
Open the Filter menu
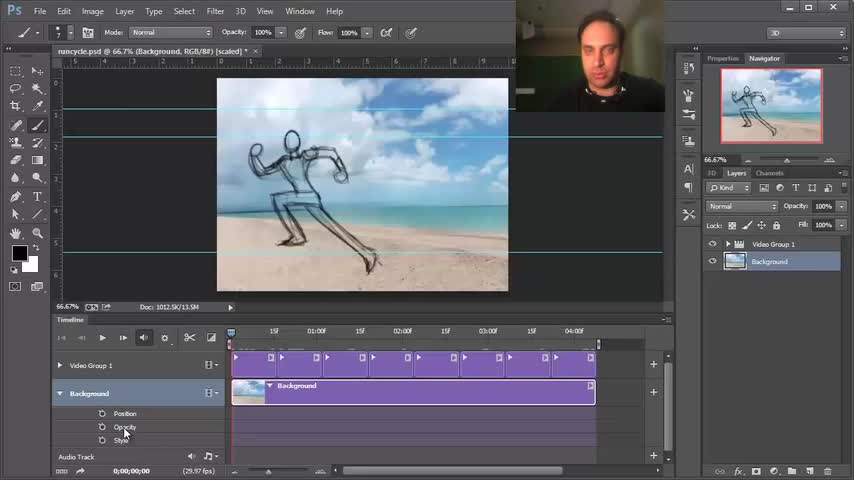pyautogui.click(x=215, y=11)
